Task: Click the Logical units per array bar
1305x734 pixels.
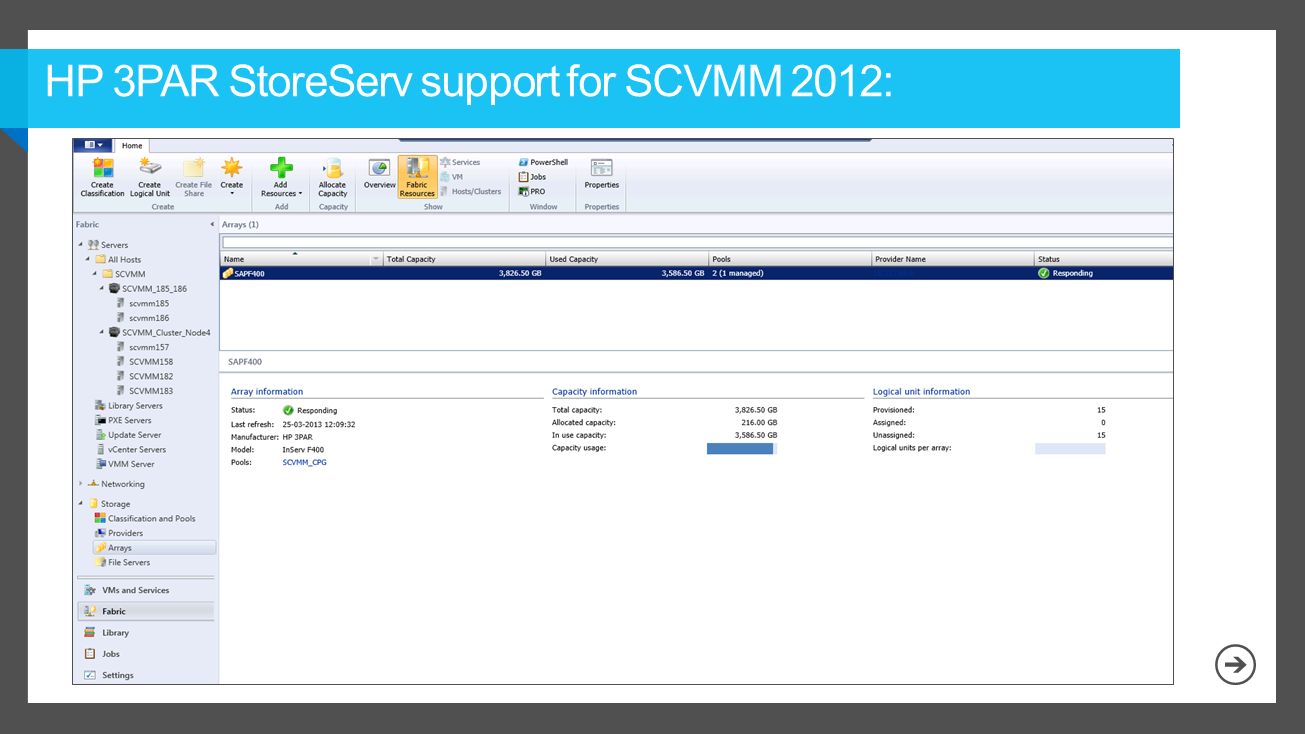Action: click(x=1070, y=449)
